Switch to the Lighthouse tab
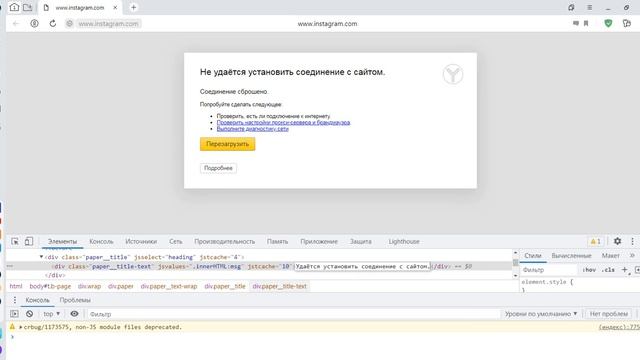640x360 pixels. pyautogui.click(x=404, y=241)
